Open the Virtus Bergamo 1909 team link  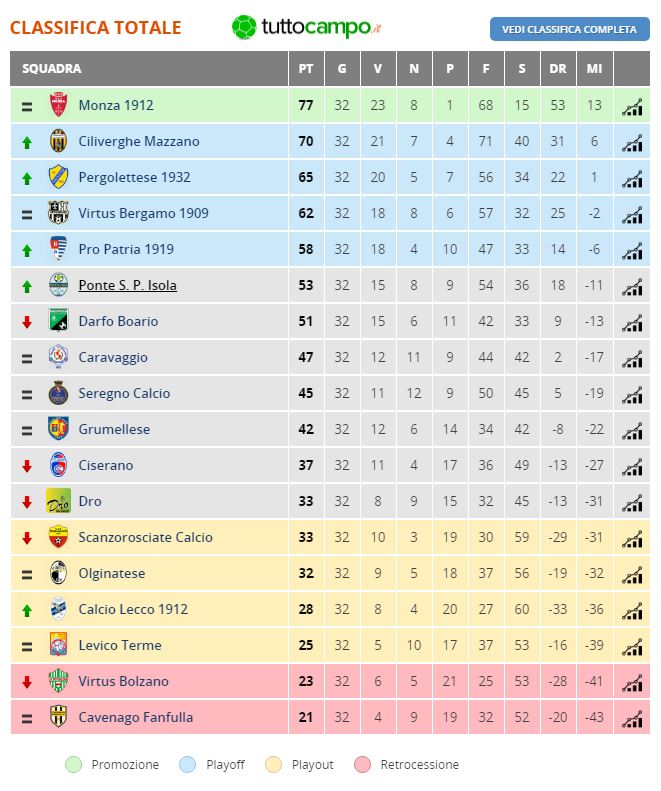[143, 213]
